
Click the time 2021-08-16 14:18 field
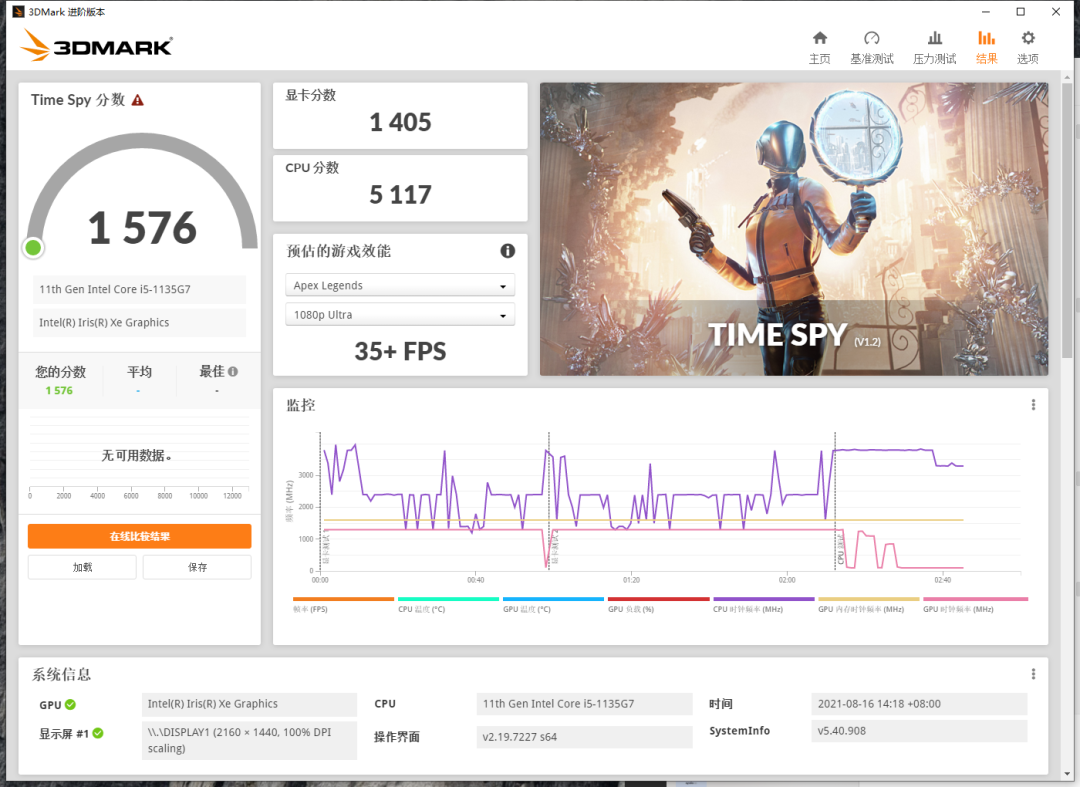tap(919, 704)
